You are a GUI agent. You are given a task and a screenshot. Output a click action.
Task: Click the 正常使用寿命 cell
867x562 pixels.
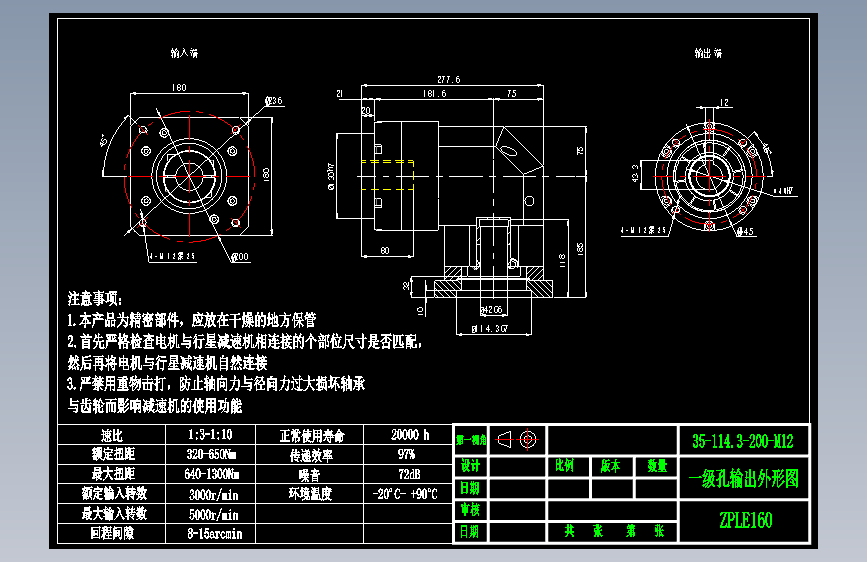(312, 436)
